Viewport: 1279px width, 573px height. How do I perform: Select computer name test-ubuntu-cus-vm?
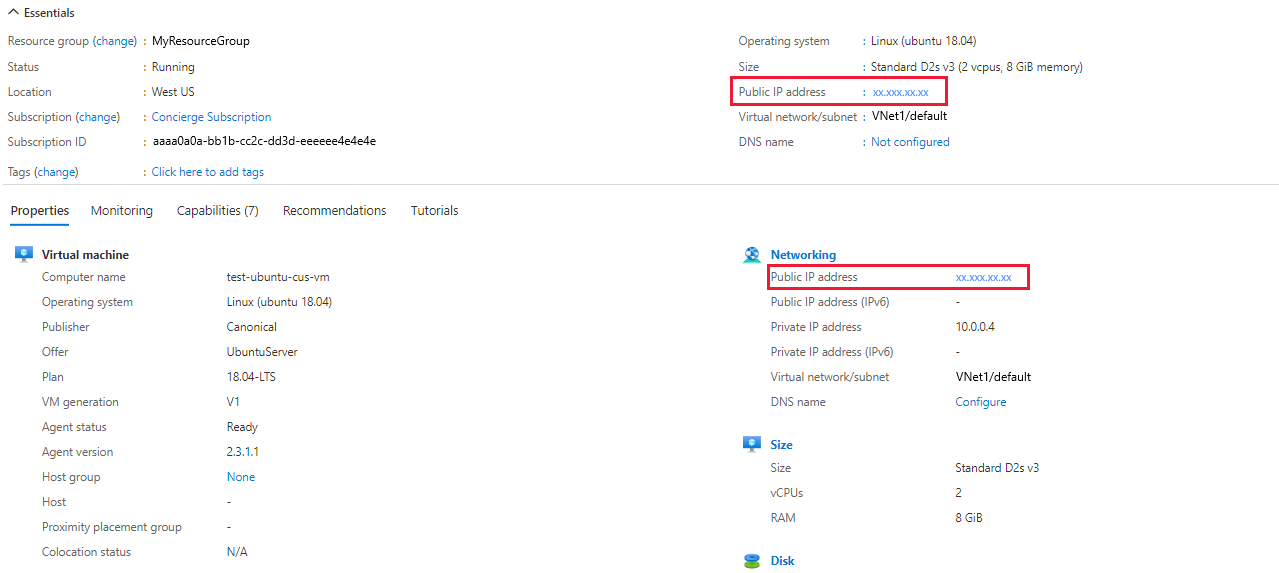(278, 277)
